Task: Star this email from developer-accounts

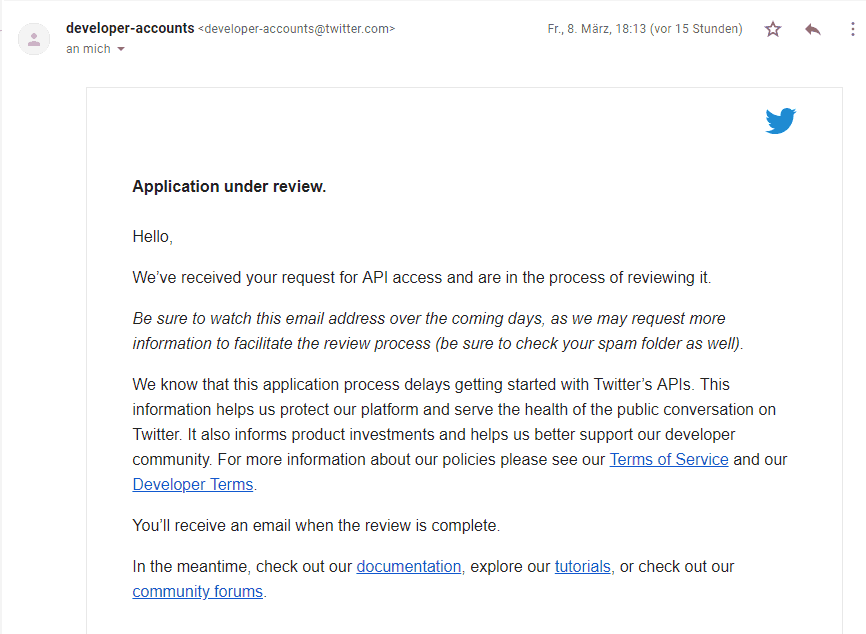Action: pos(773,29)
